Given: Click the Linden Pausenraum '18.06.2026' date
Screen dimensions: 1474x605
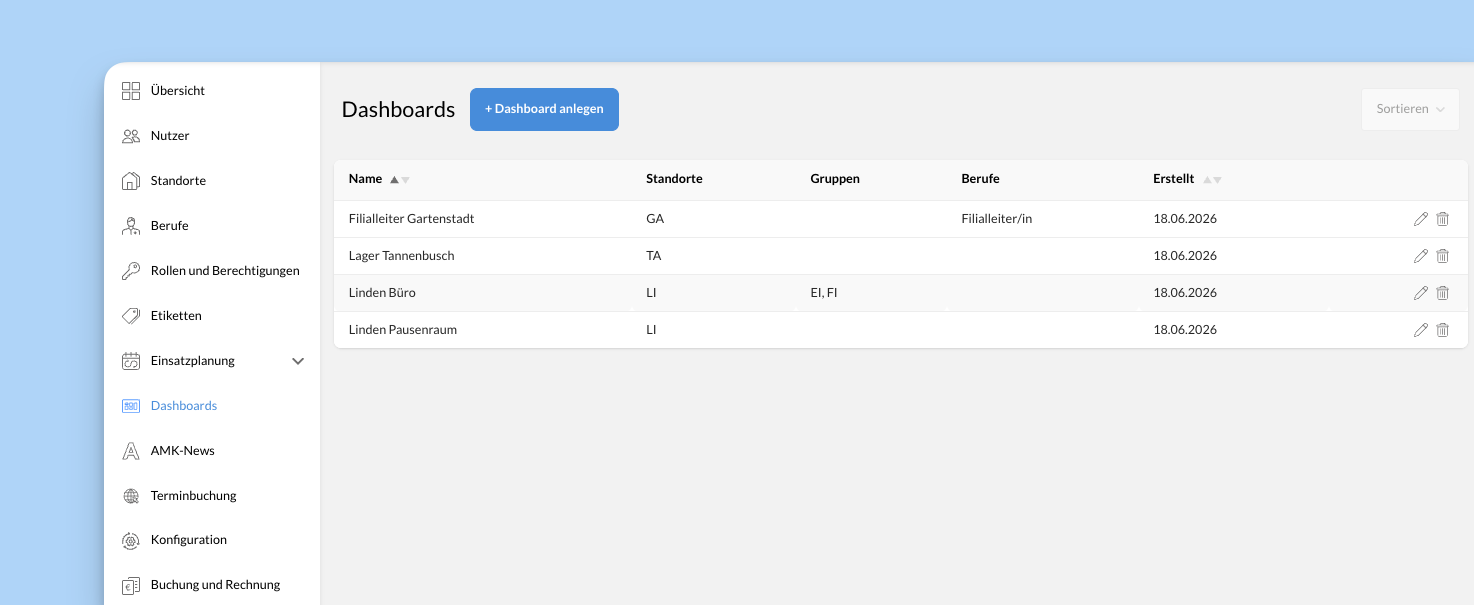Looking at the screenshot, I should 1185,330.
